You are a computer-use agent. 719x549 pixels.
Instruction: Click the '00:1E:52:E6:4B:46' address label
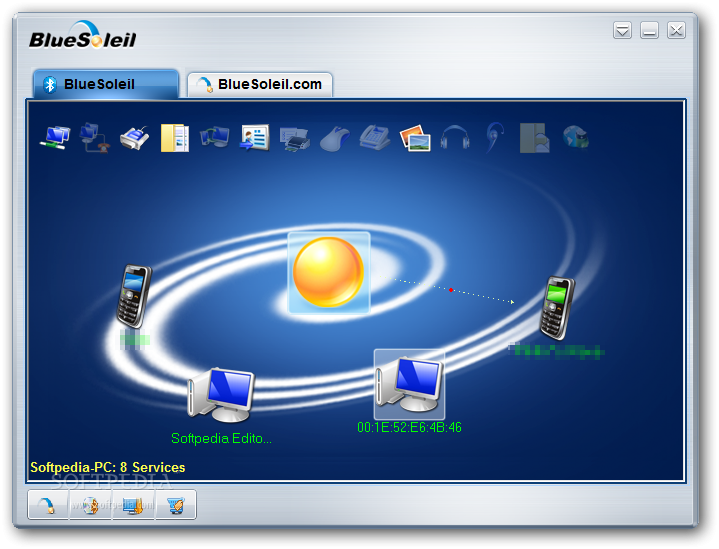[409, 427]
